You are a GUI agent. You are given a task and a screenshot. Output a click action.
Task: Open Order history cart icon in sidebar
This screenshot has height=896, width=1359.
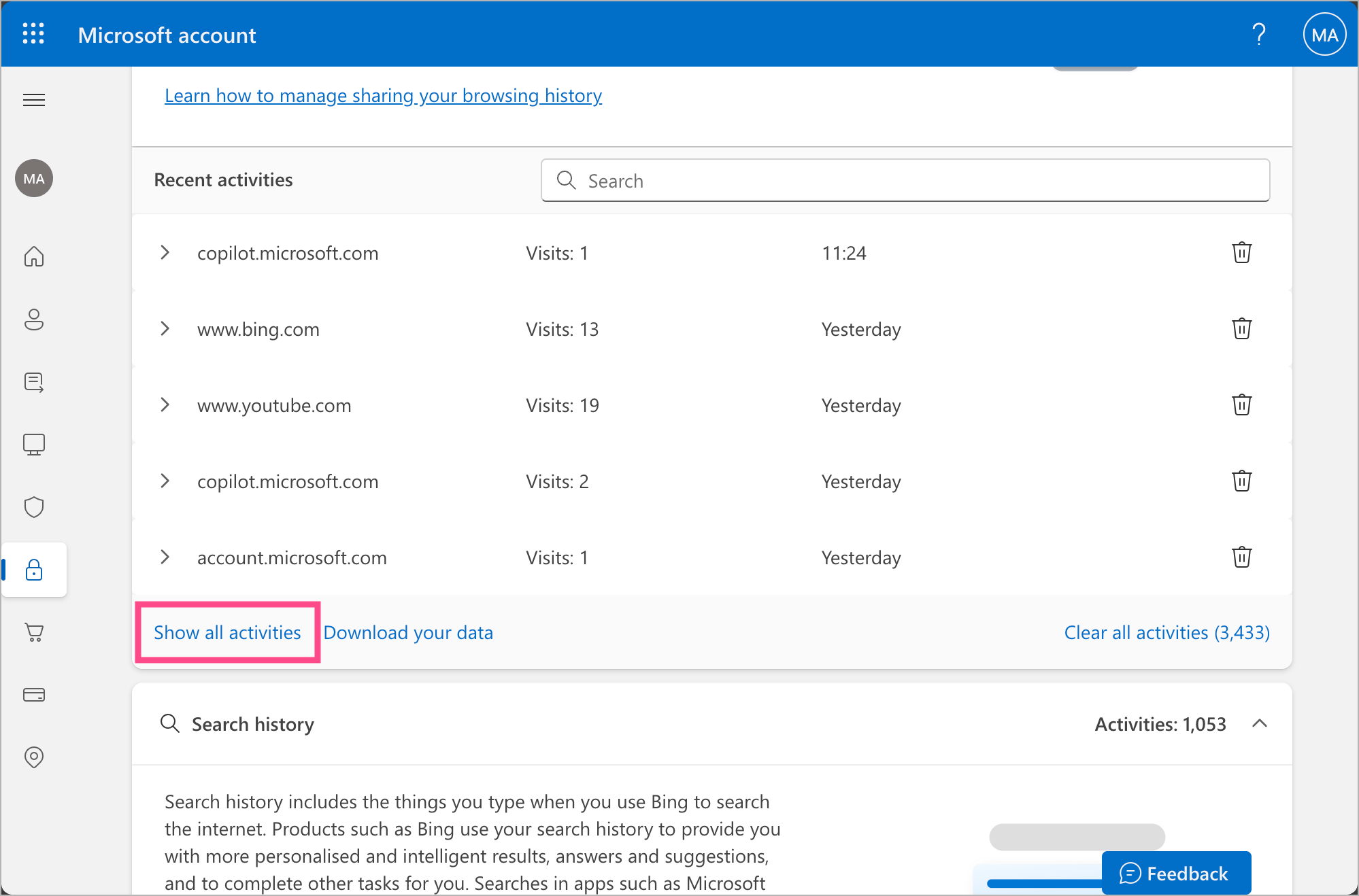pos(34,632)
